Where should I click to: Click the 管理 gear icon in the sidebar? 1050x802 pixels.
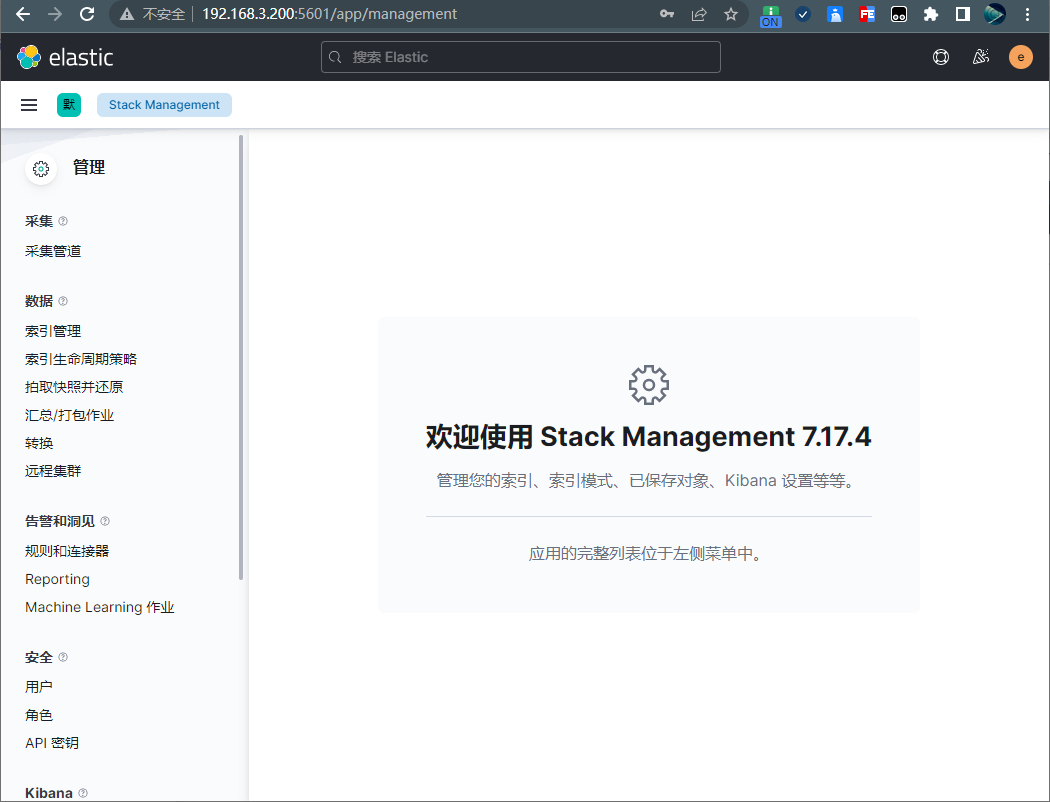(40, 168)
